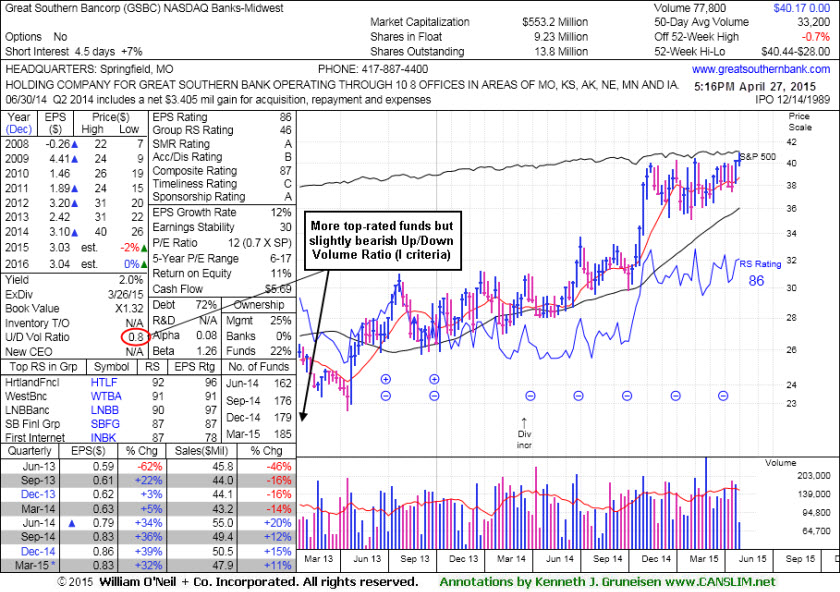Viewport: 840px width, 592px height.
Task: Click the Div incr arrow marker on chart
Action: [x=524, y=422]
